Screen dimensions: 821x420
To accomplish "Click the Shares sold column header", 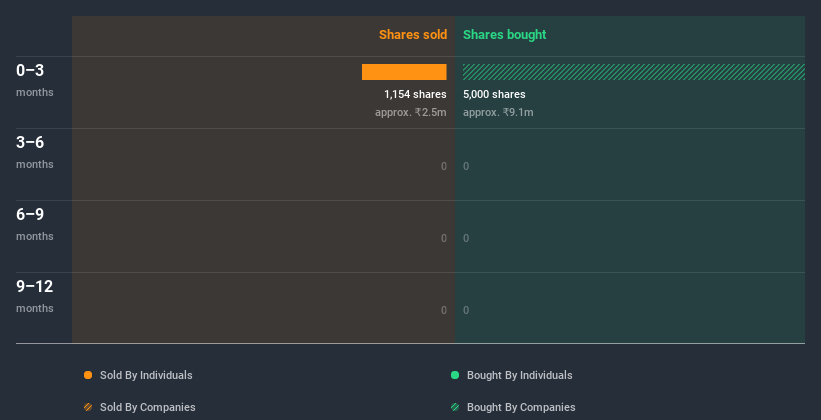I will [x=413, y=35].
